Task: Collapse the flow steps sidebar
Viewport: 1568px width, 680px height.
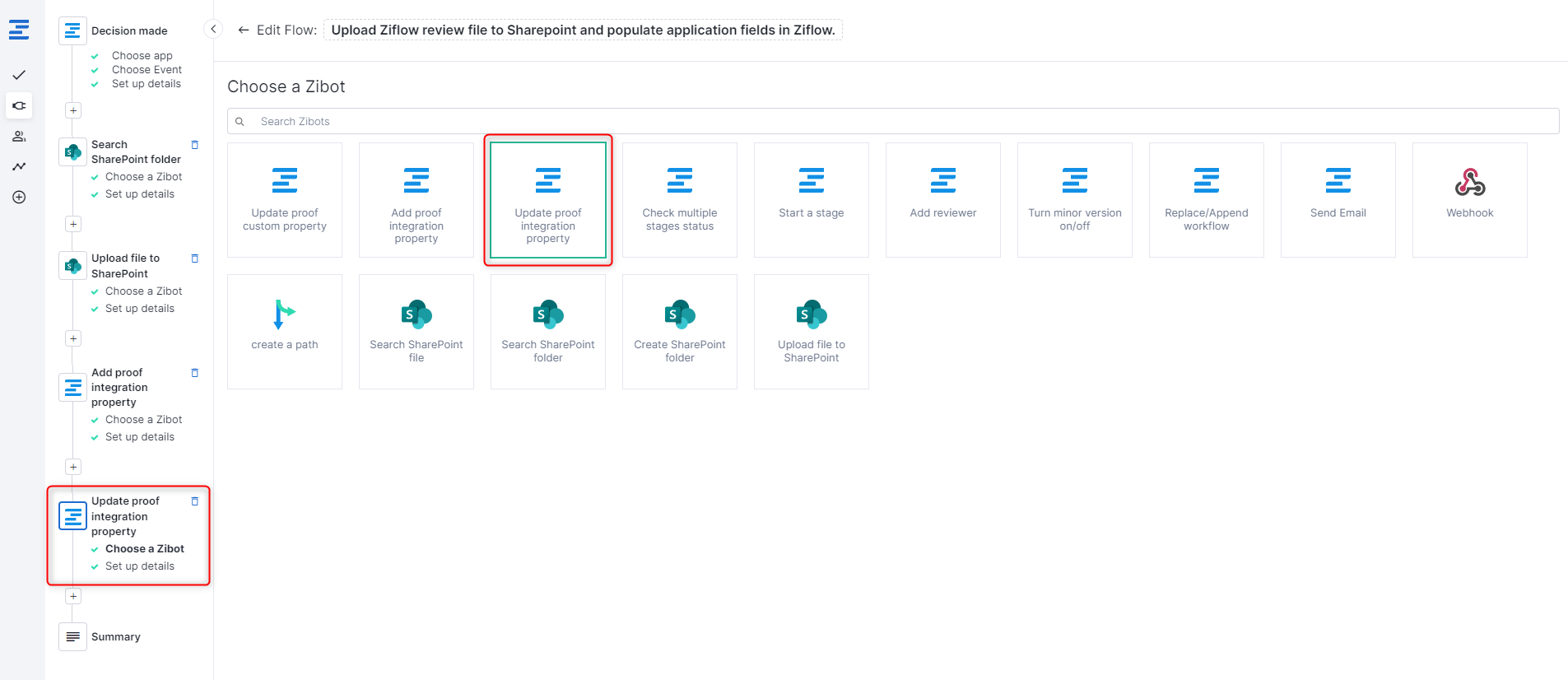Action: coord(213,30)
